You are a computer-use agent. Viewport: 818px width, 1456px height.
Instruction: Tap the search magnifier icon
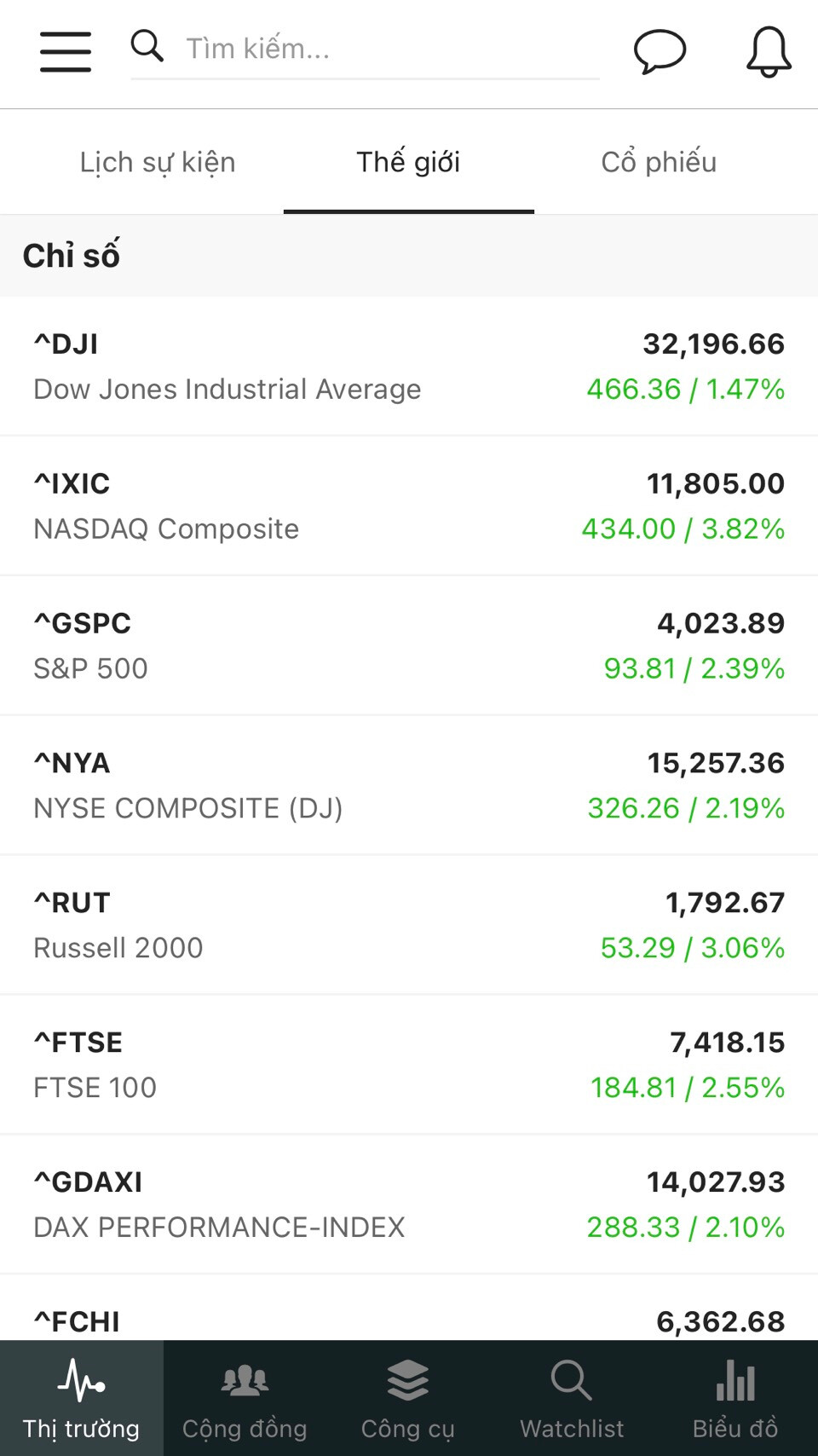[147, 46]
